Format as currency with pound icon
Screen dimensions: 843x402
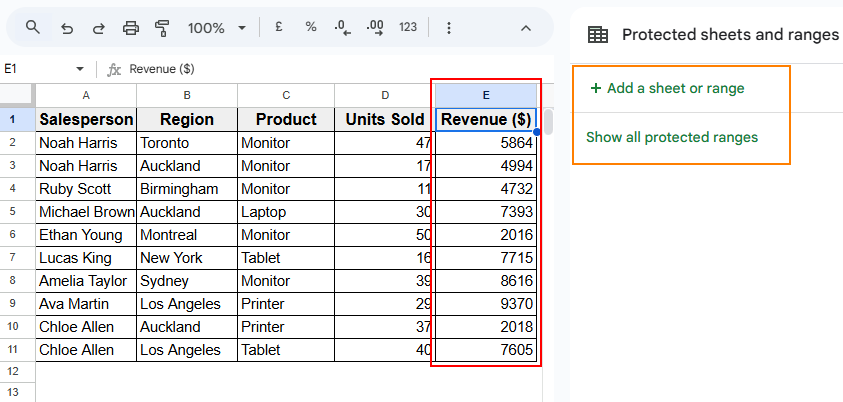click(x=279, y=28)
